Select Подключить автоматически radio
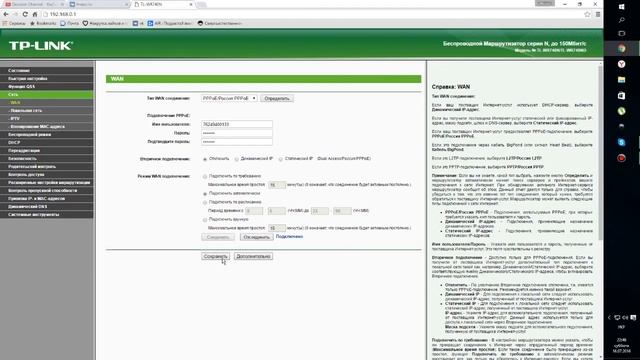This screenshot has width=640, height=360. coord(205,194)
